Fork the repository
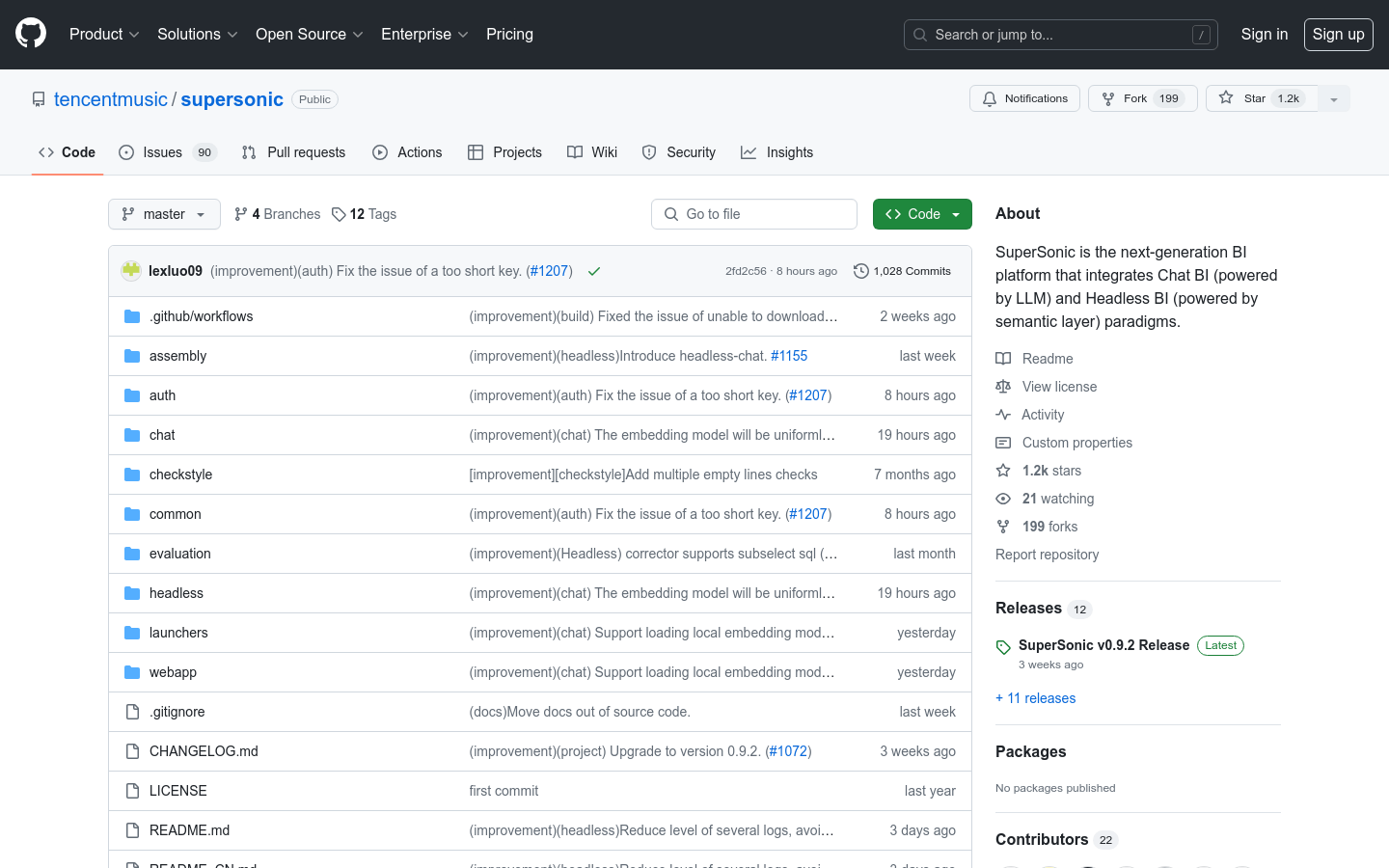 [1143, 98]
